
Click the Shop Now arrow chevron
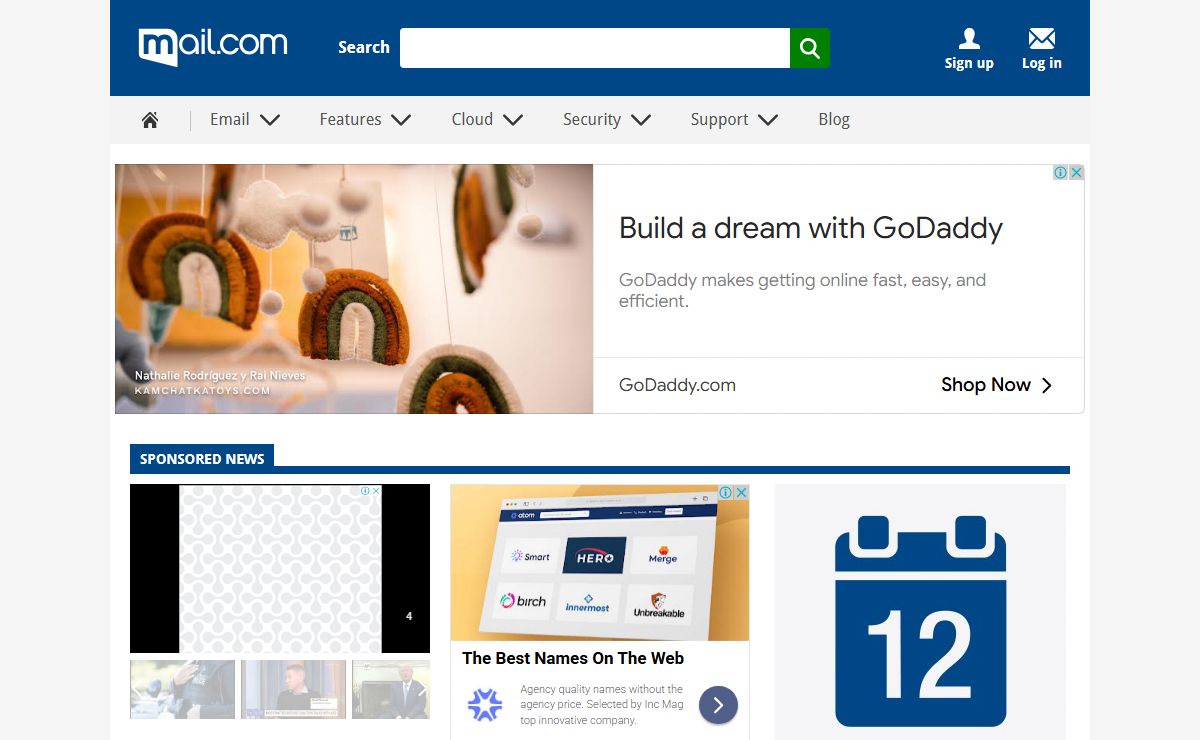(1047, 386)
